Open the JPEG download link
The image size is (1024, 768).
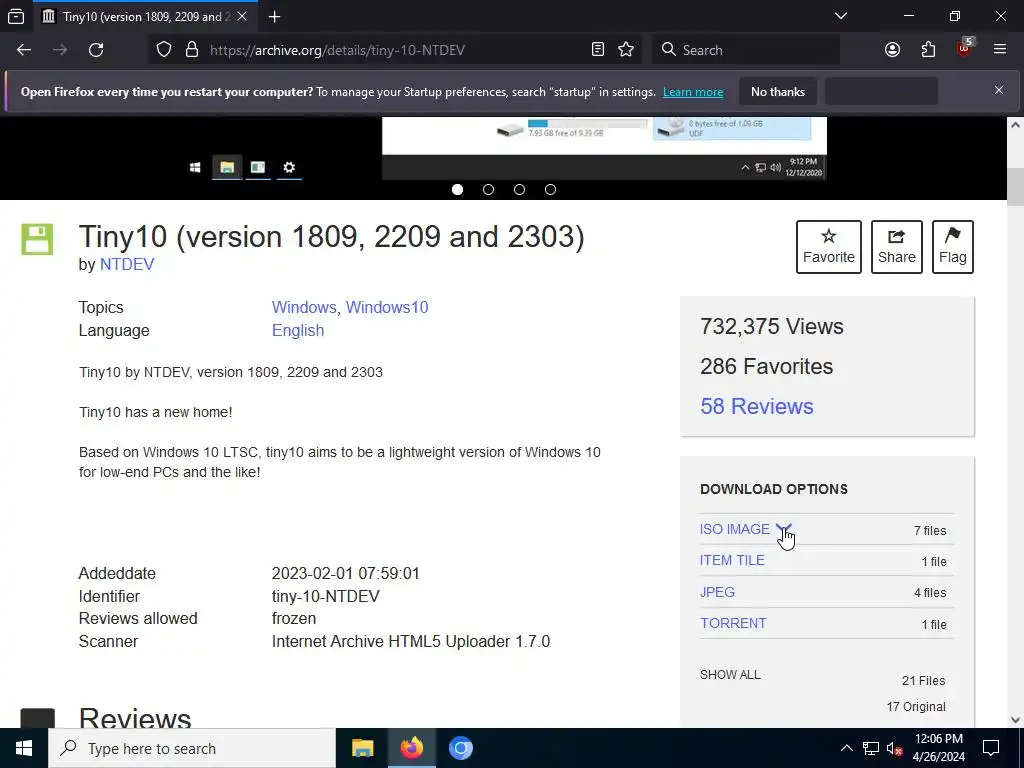(x=717, y=592)
